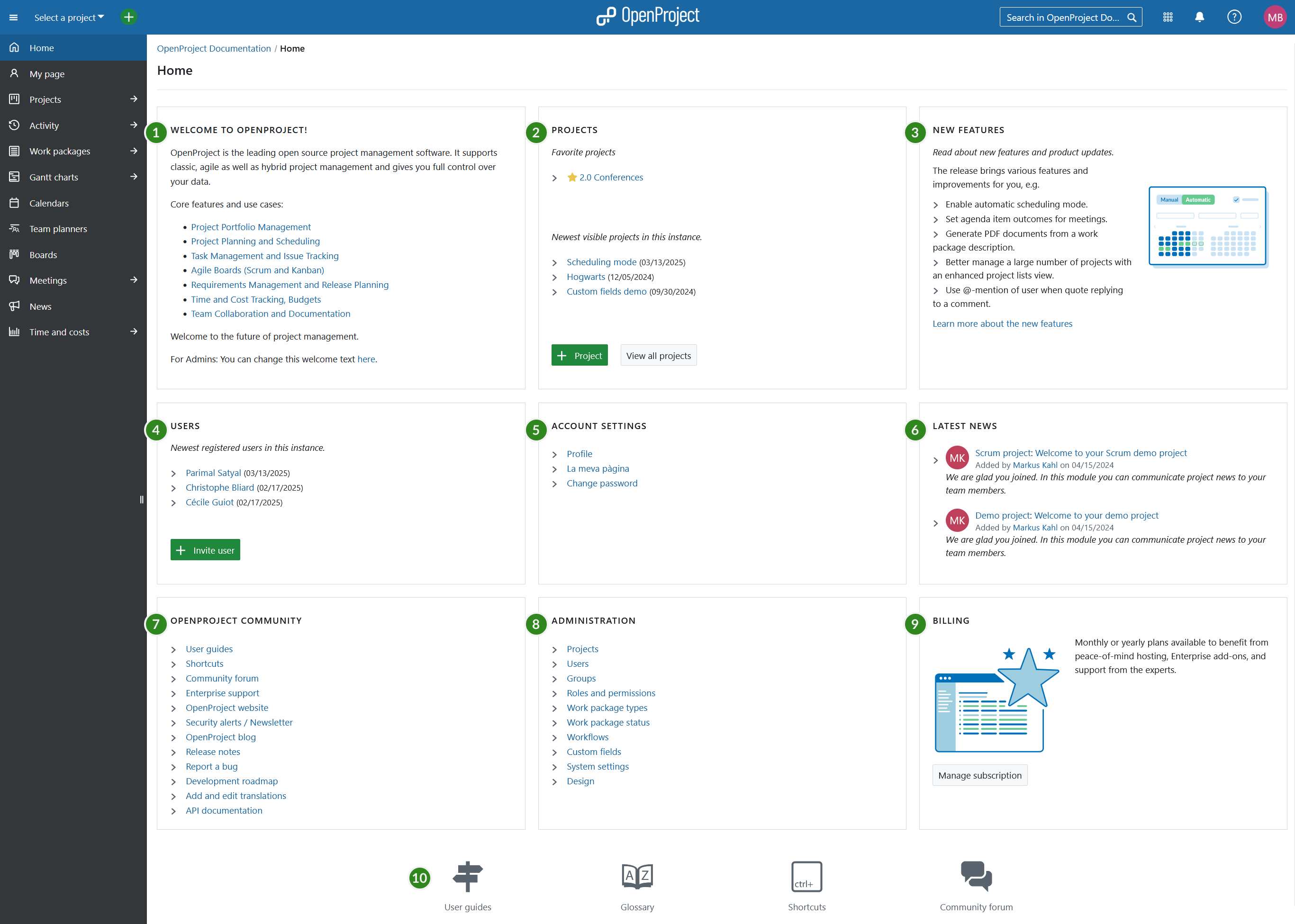Click 'here' to change welcome text
Viewport: 1295px width, 924px height.
[x=366, y=359]
